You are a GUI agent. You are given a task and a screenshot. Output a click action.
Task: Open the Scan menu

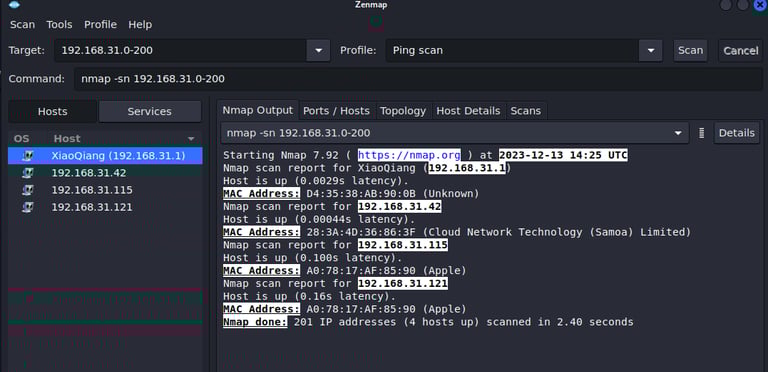23,24
